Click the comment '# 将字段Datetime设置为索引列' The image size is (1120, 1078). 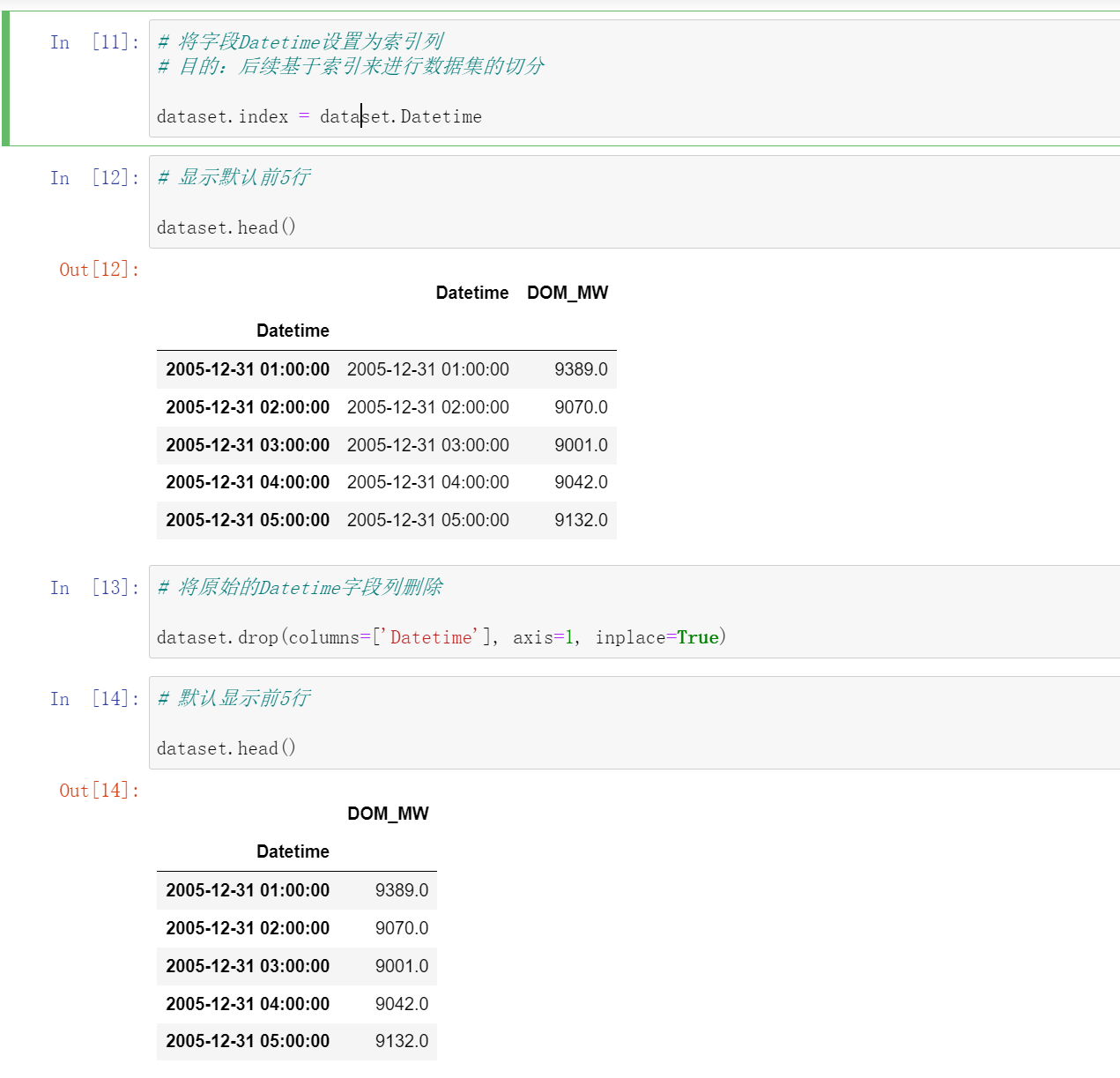(x=300, y=41)
